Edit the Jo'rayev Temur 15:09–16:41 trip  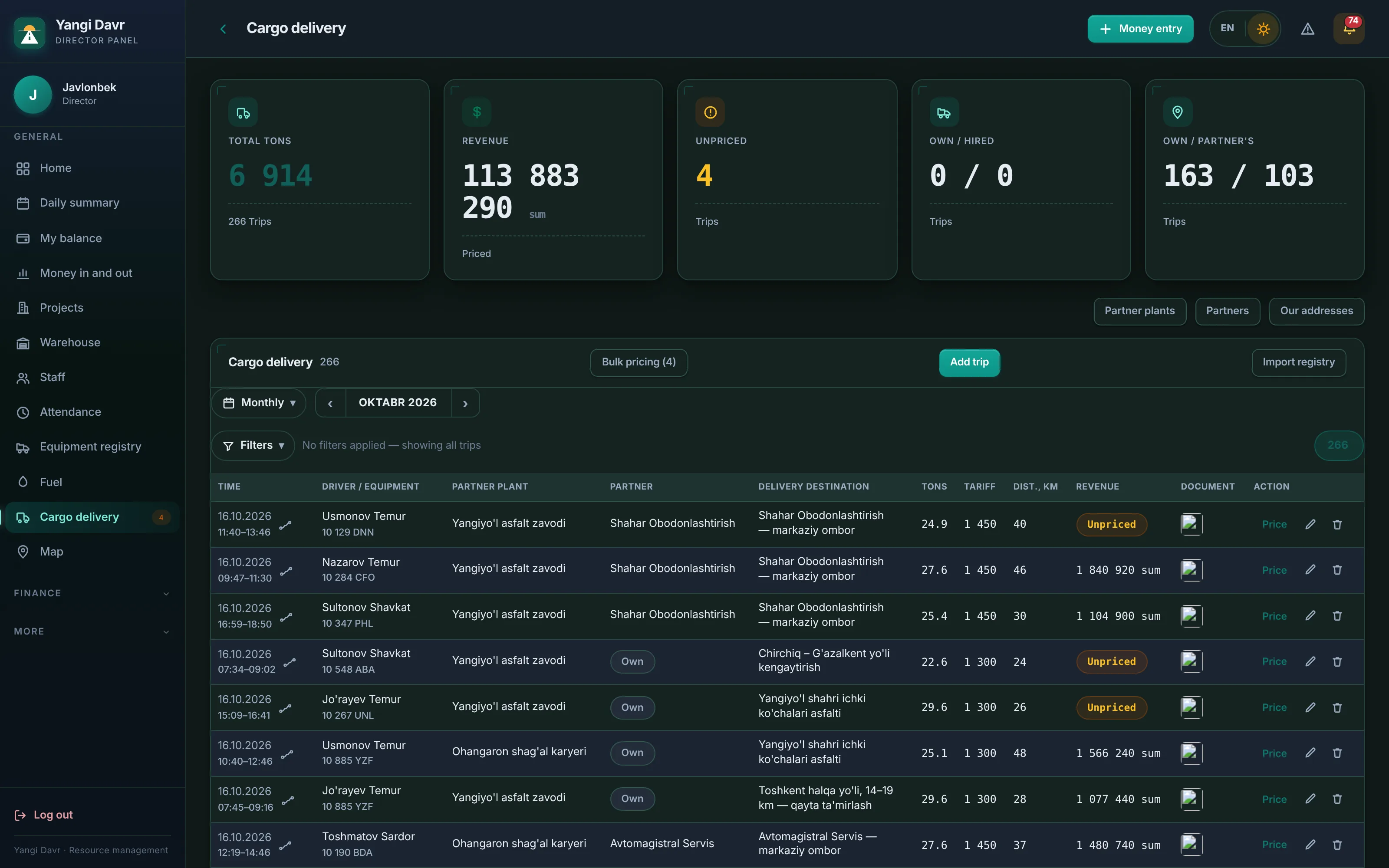pos(1310,707)
